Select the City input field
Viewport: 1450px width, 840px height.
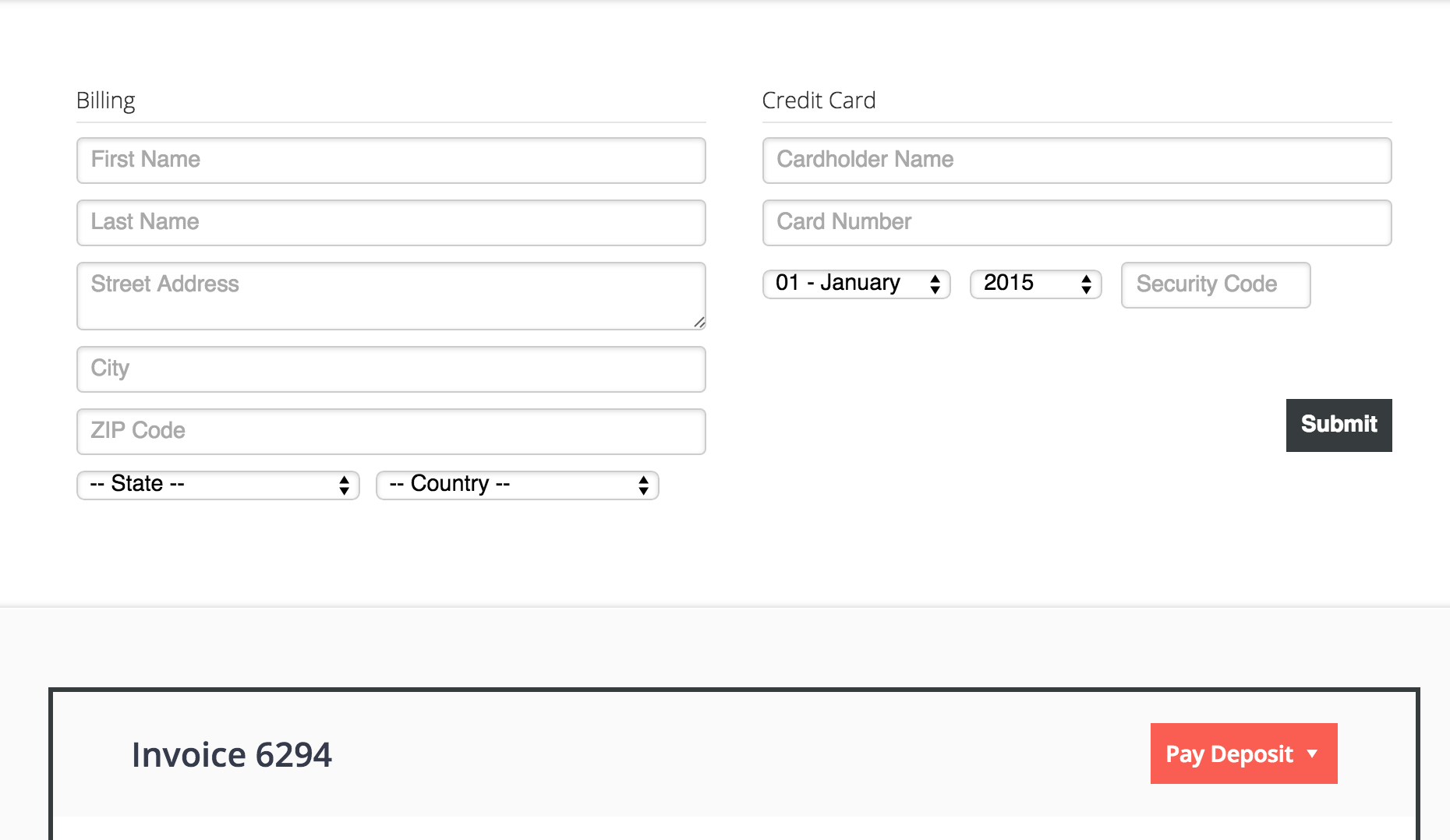[391, 369]
